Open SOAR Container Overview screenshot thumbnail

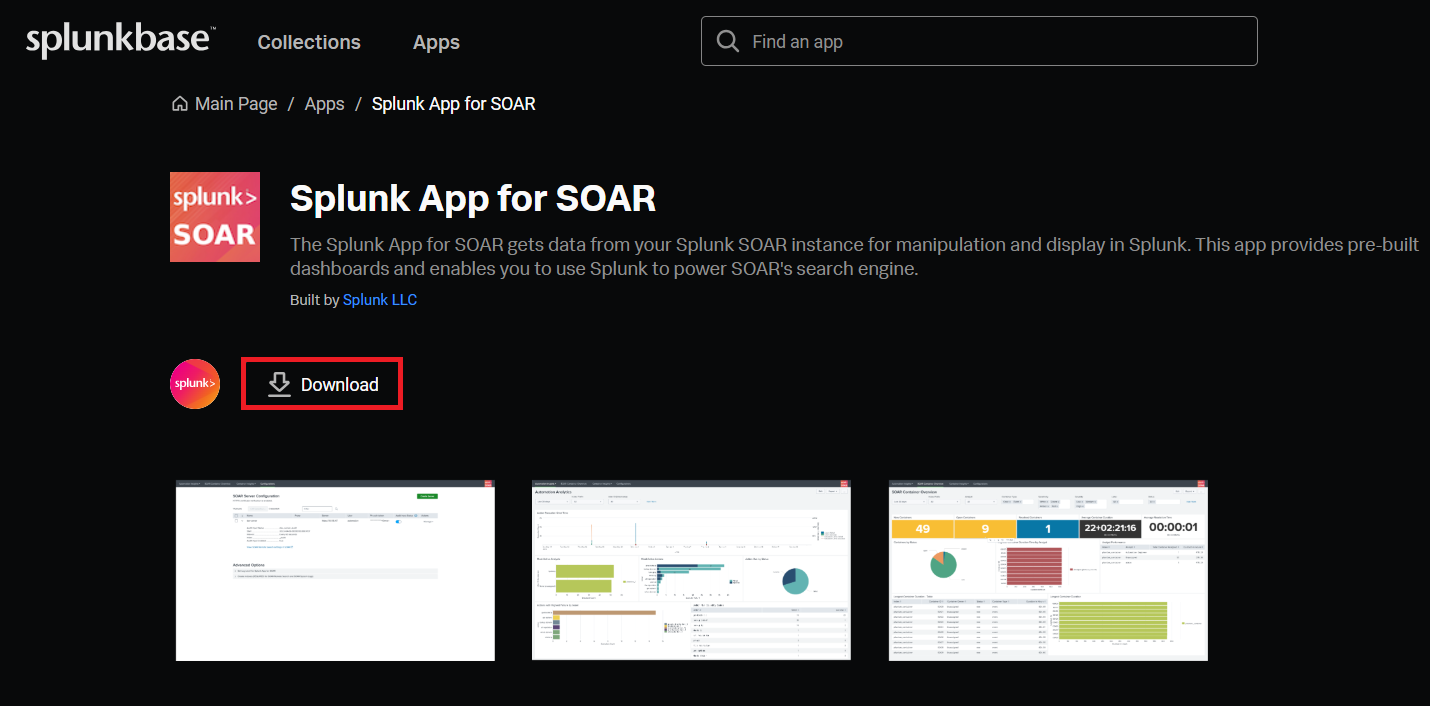tap(1048, 570)
